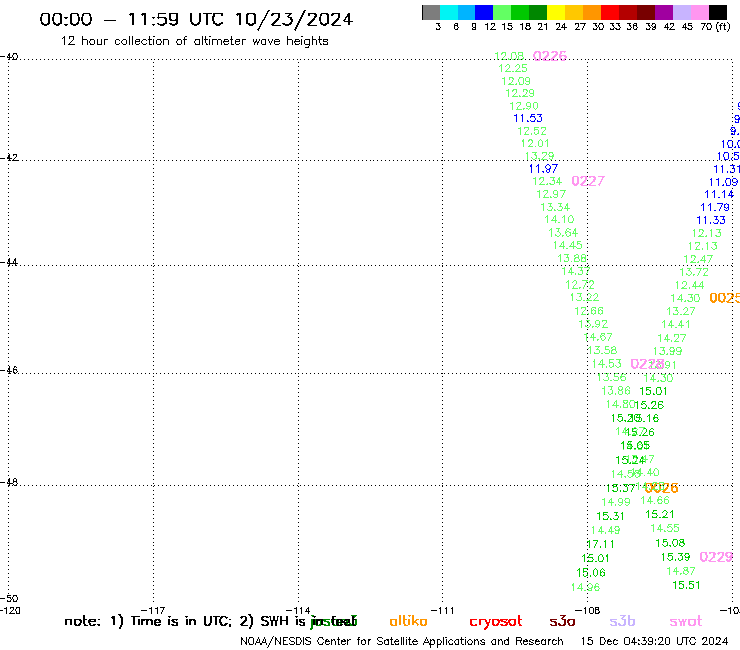Click the date title 10/23/2024

click(x=294, y=19)
